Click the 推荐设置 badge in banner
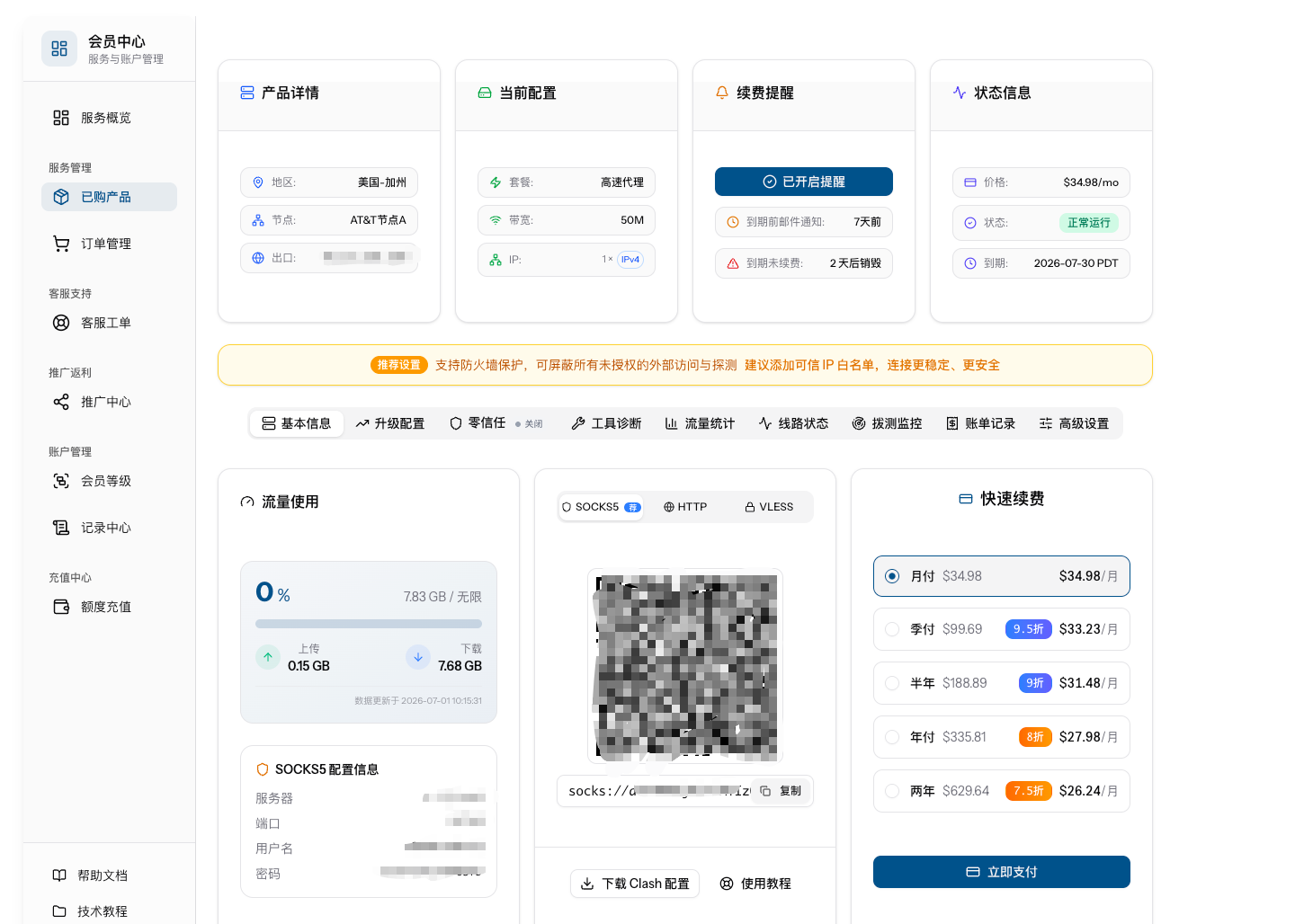 coord(399,365)
